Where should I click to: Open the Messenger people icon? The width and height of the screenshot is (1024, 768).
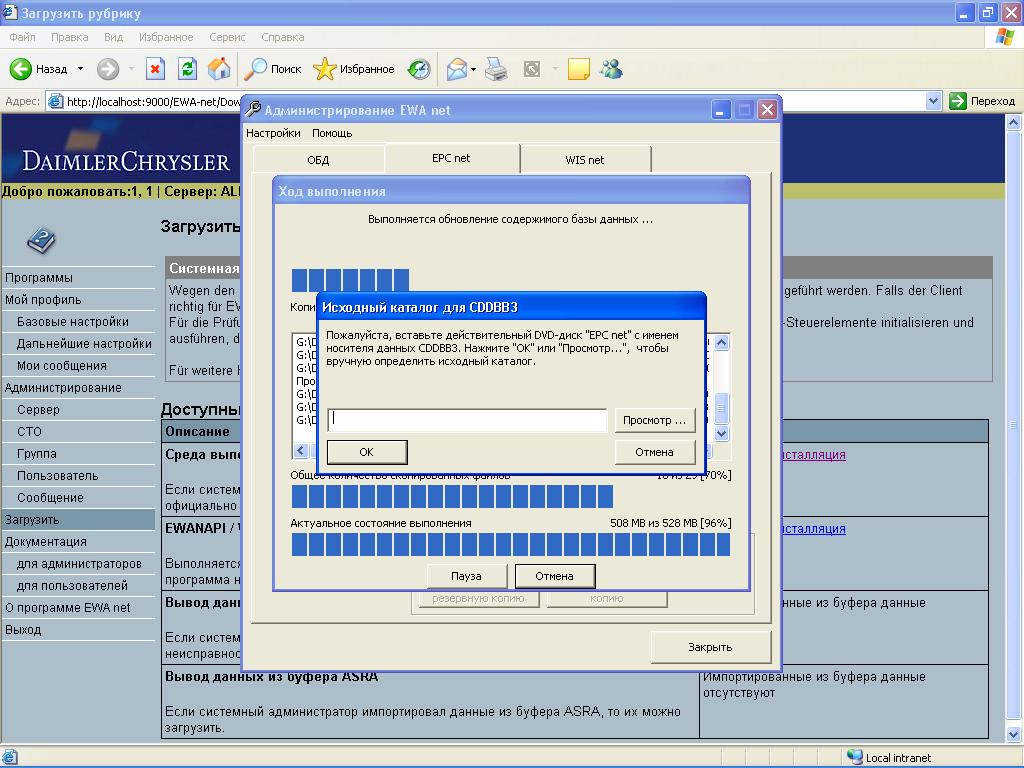pyautogui.click(x=612, y=69)
